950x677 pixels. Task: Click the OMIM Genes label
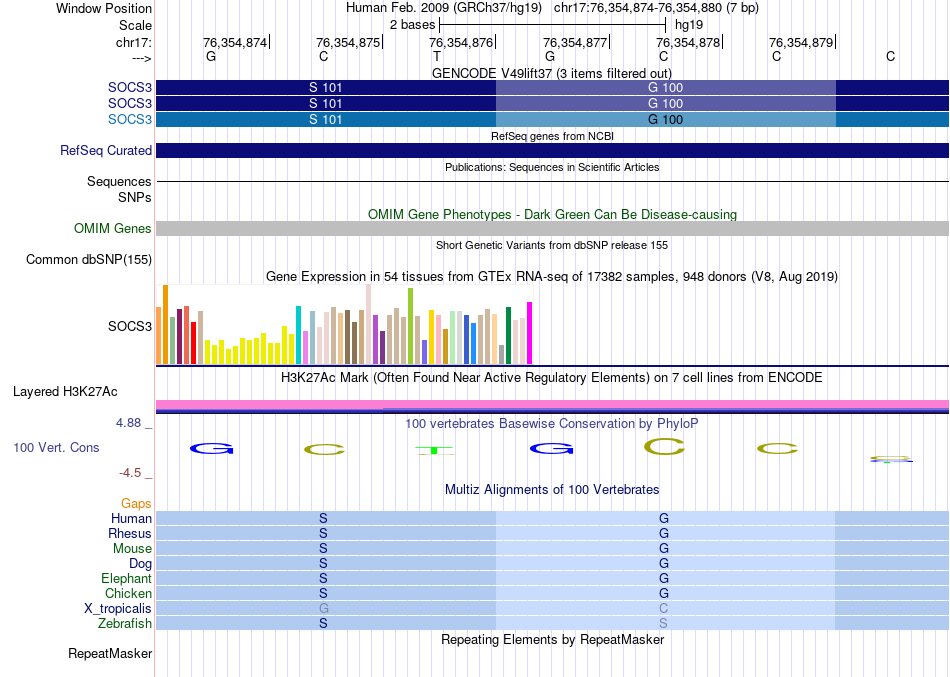click(113, 228)
